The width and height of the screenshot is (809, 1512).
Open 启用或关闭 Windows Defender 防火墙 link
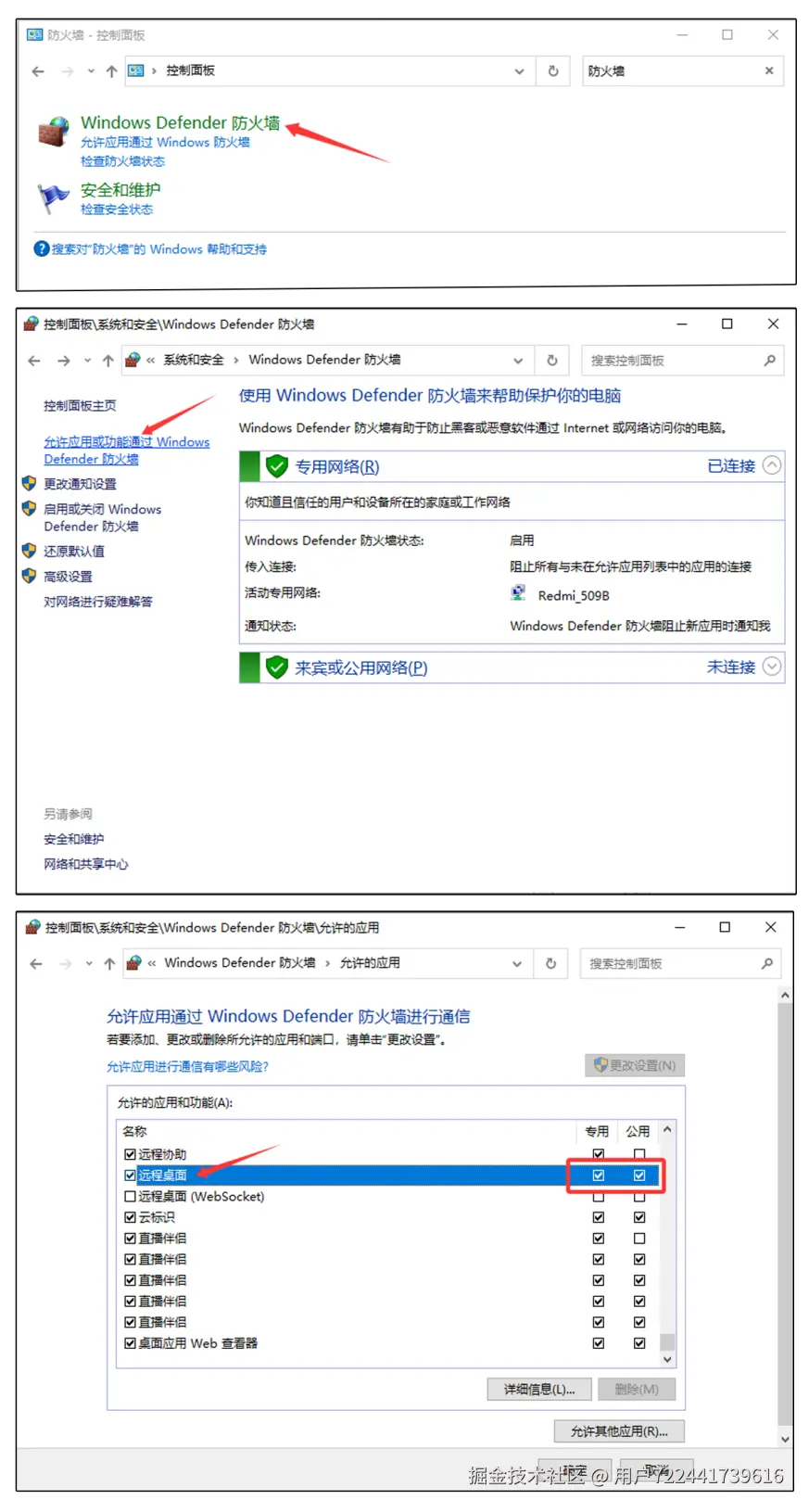point(102,517)
